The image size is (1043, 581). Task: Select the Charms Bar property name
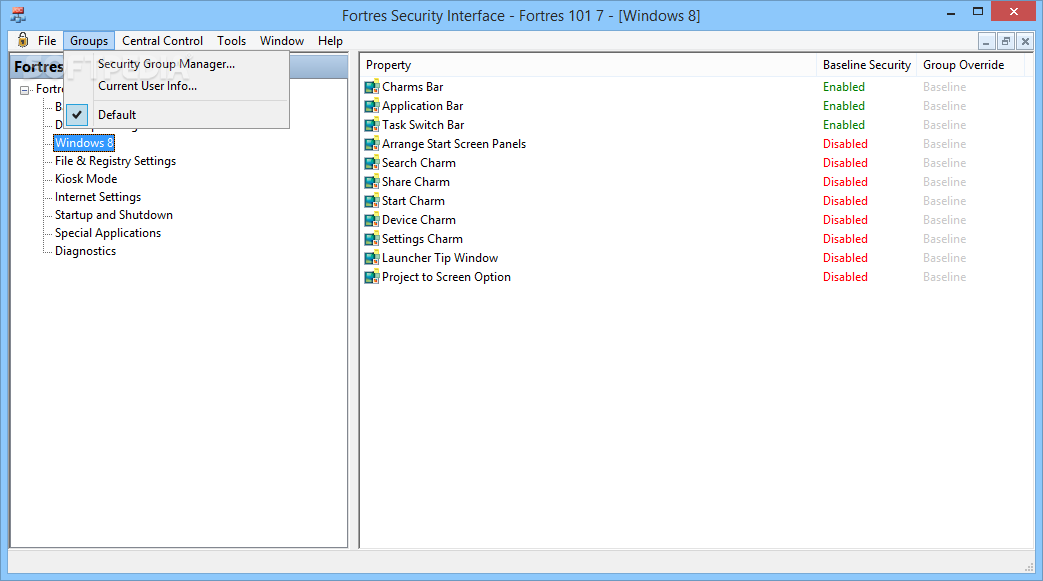click(412, 87)
